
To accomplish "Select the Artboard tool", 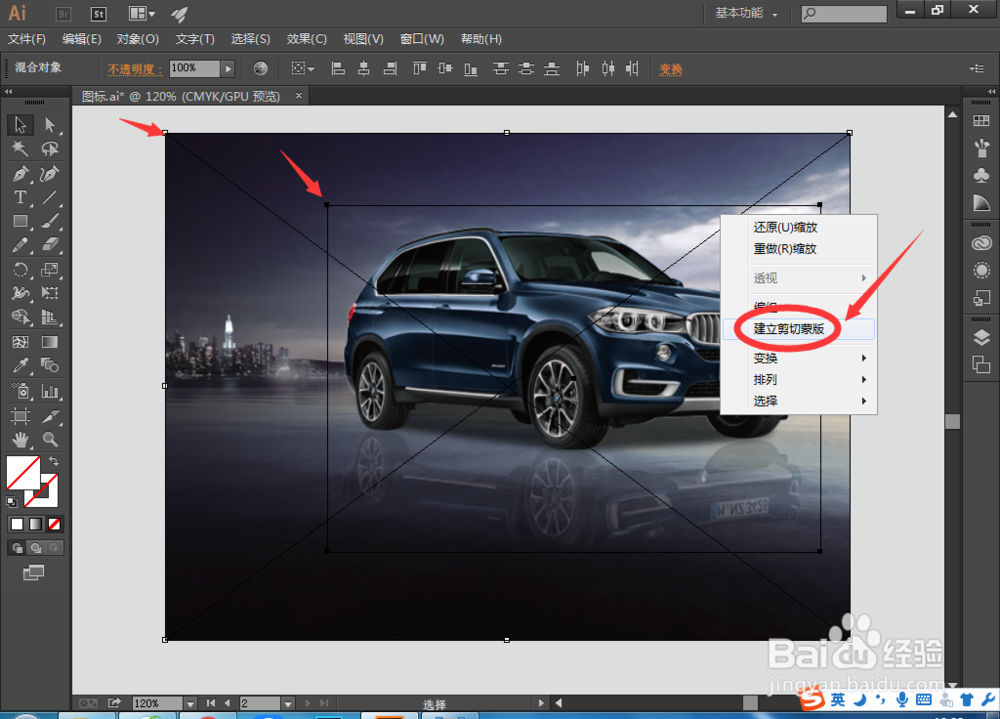I will 20,416.
